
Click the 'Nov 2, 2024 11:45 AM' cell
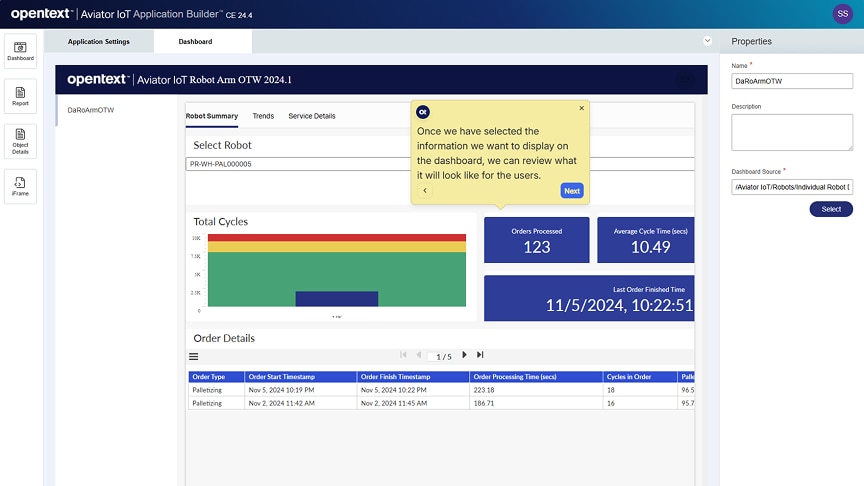coord(413,403)
